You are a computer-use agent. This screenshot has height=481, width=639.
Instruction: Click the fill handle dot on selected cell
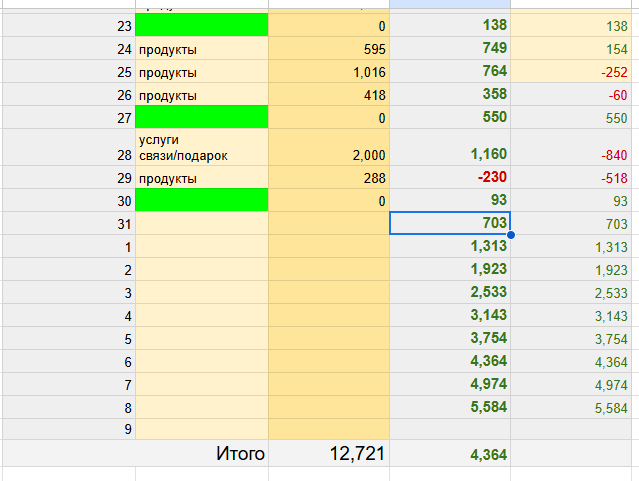pos(511,235)
